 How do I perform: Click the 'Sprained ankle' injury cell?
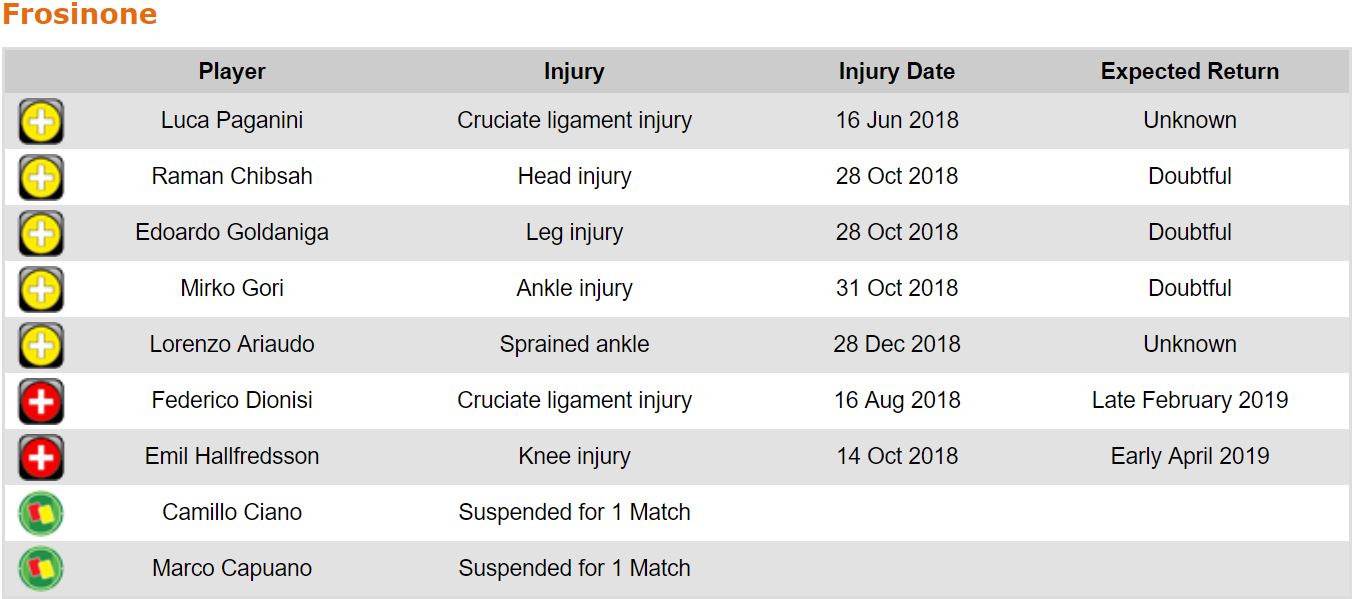coord(574,344)
